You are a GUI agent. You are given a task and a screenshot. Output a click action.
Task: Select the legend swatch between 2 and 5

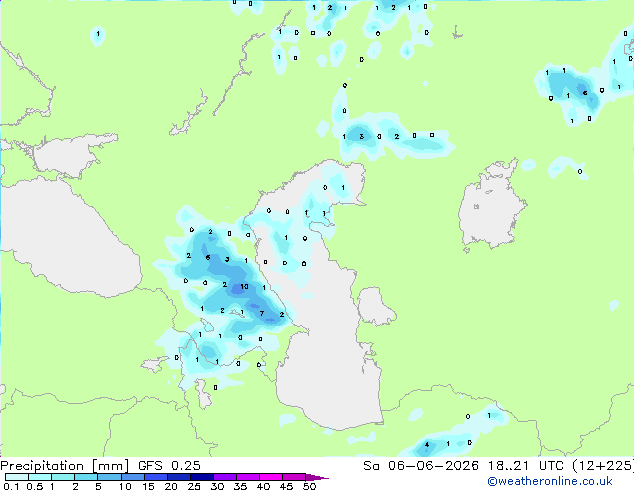pyautogui.click(x=86, y=477)
